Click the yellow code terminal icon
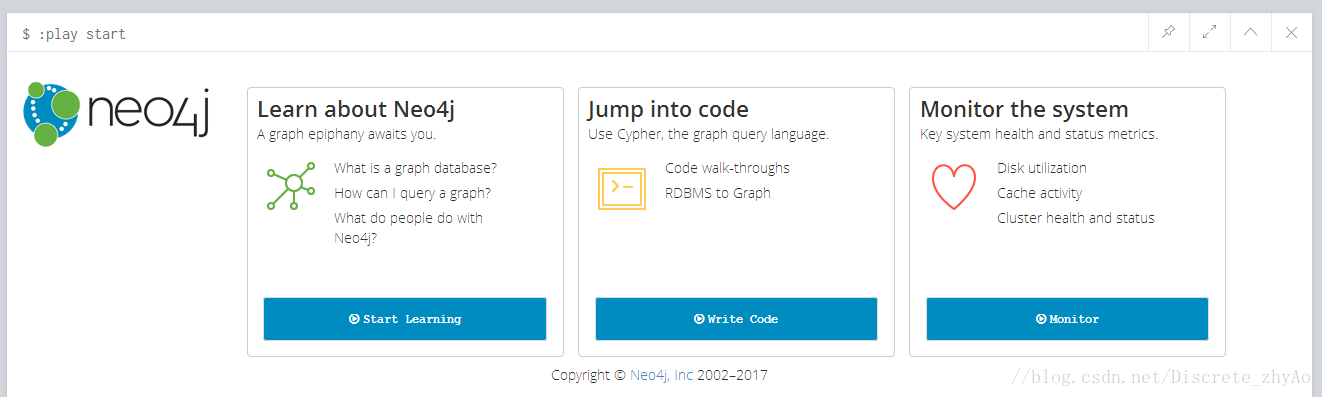 click(621, 187)
